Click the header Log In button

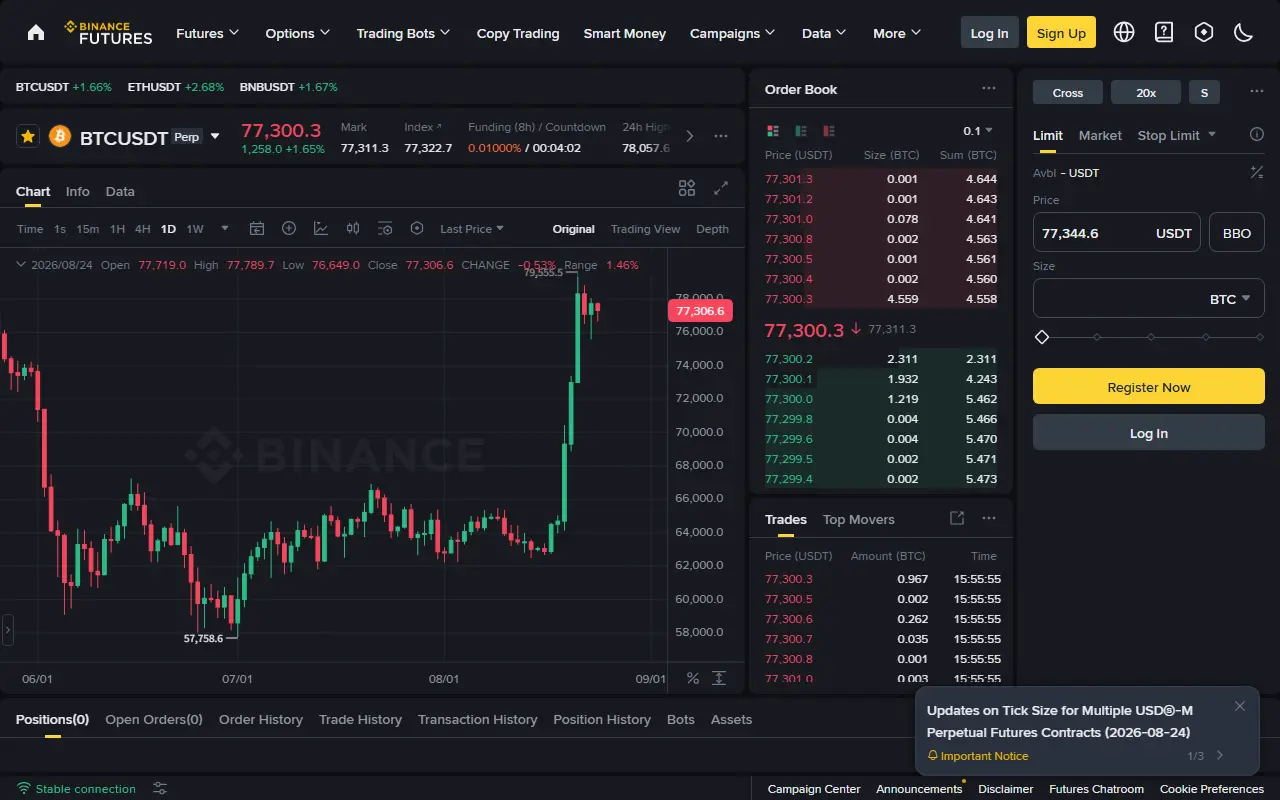point(990,32)
